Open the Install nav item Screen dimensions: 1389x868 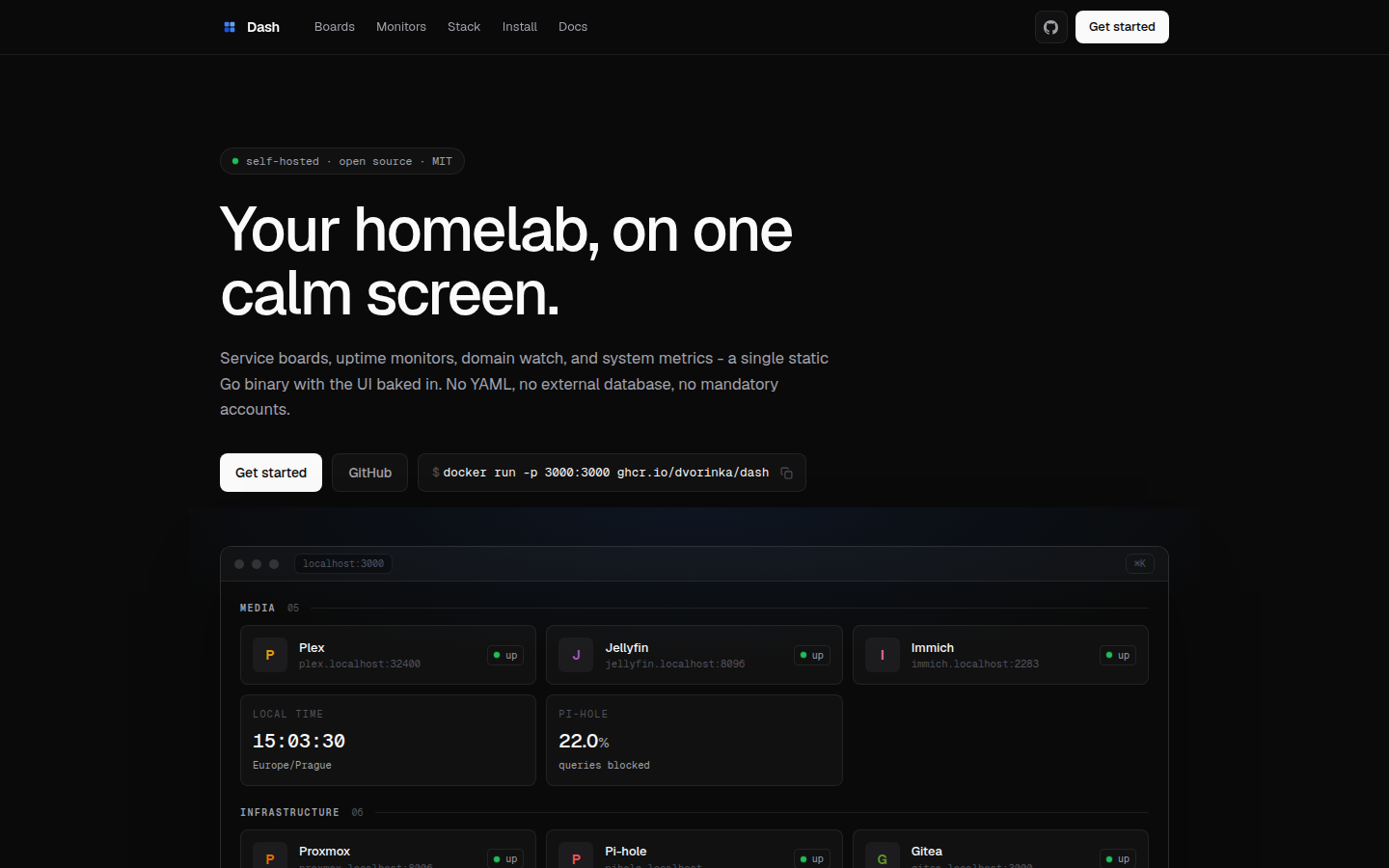pyautogui.click(x=520, y=27)
